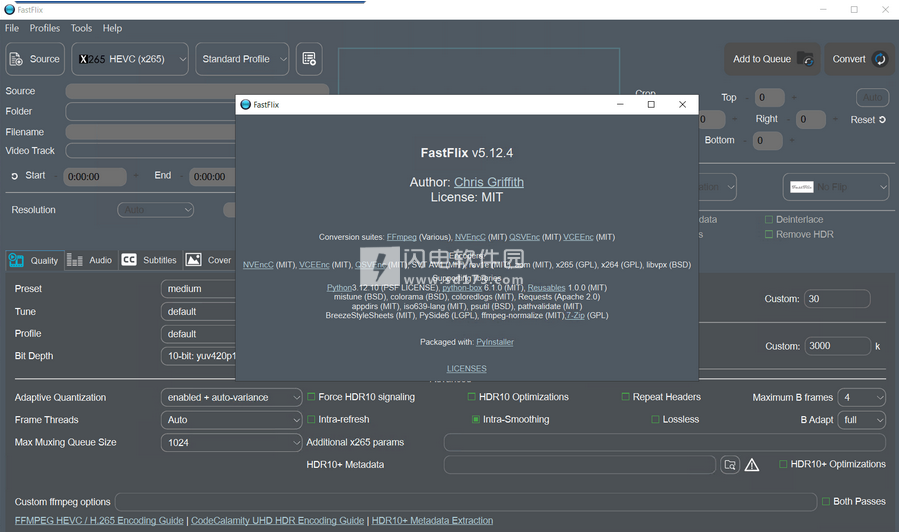Toggle the Intra-refresh checkbox
The height and width of the screenshot is (532, 899).
311,420
